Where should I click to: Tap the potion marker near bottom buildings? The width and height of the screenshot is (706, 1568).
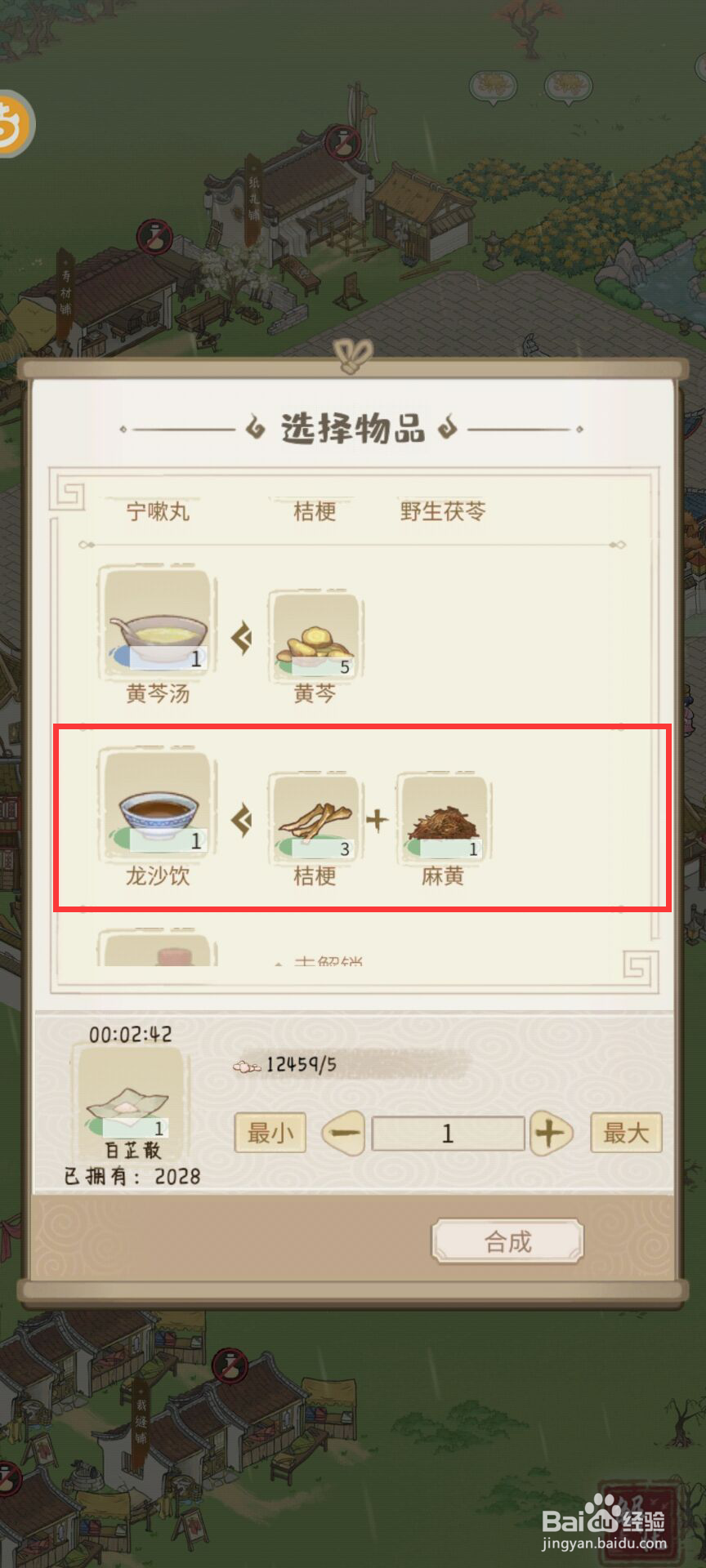tap(230, 1365)
